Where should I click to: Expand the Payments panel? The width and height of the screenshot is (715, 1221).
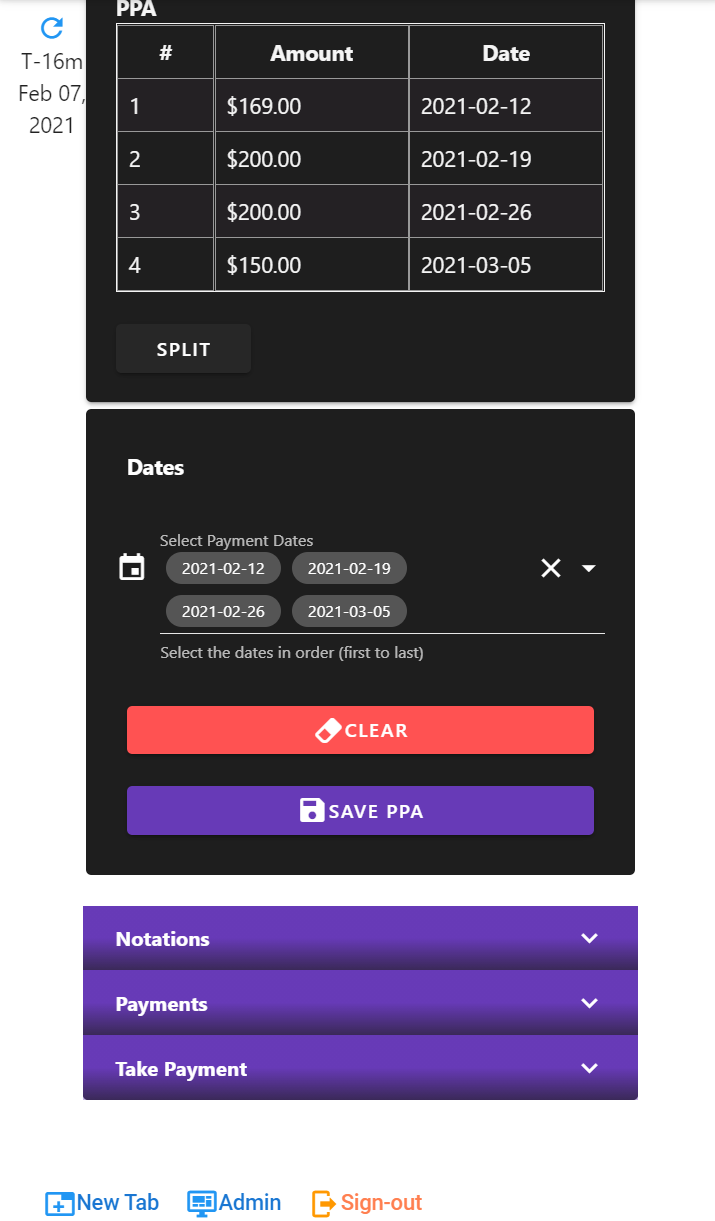pos(360,1003)
